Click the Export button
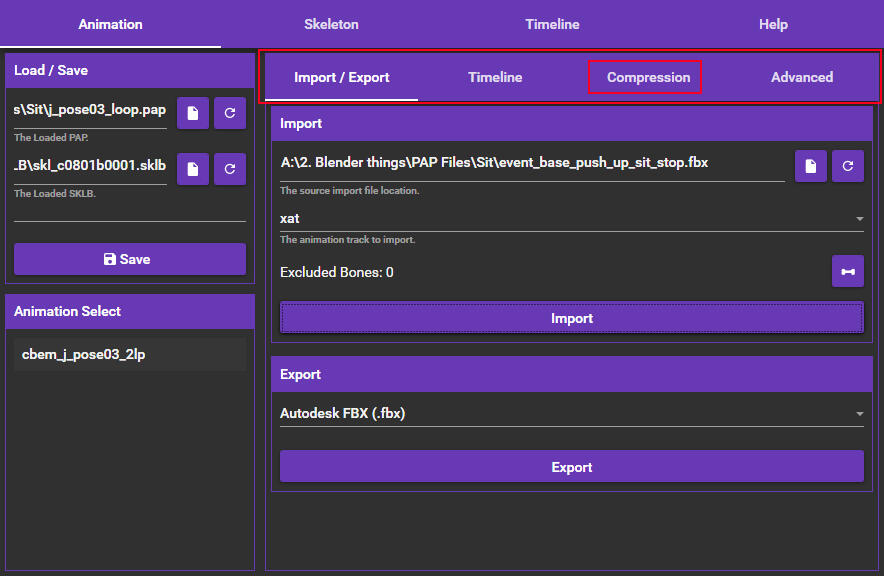Image resolution: width=884 pixels, height=576 pixels. click(x=571, y=467)
